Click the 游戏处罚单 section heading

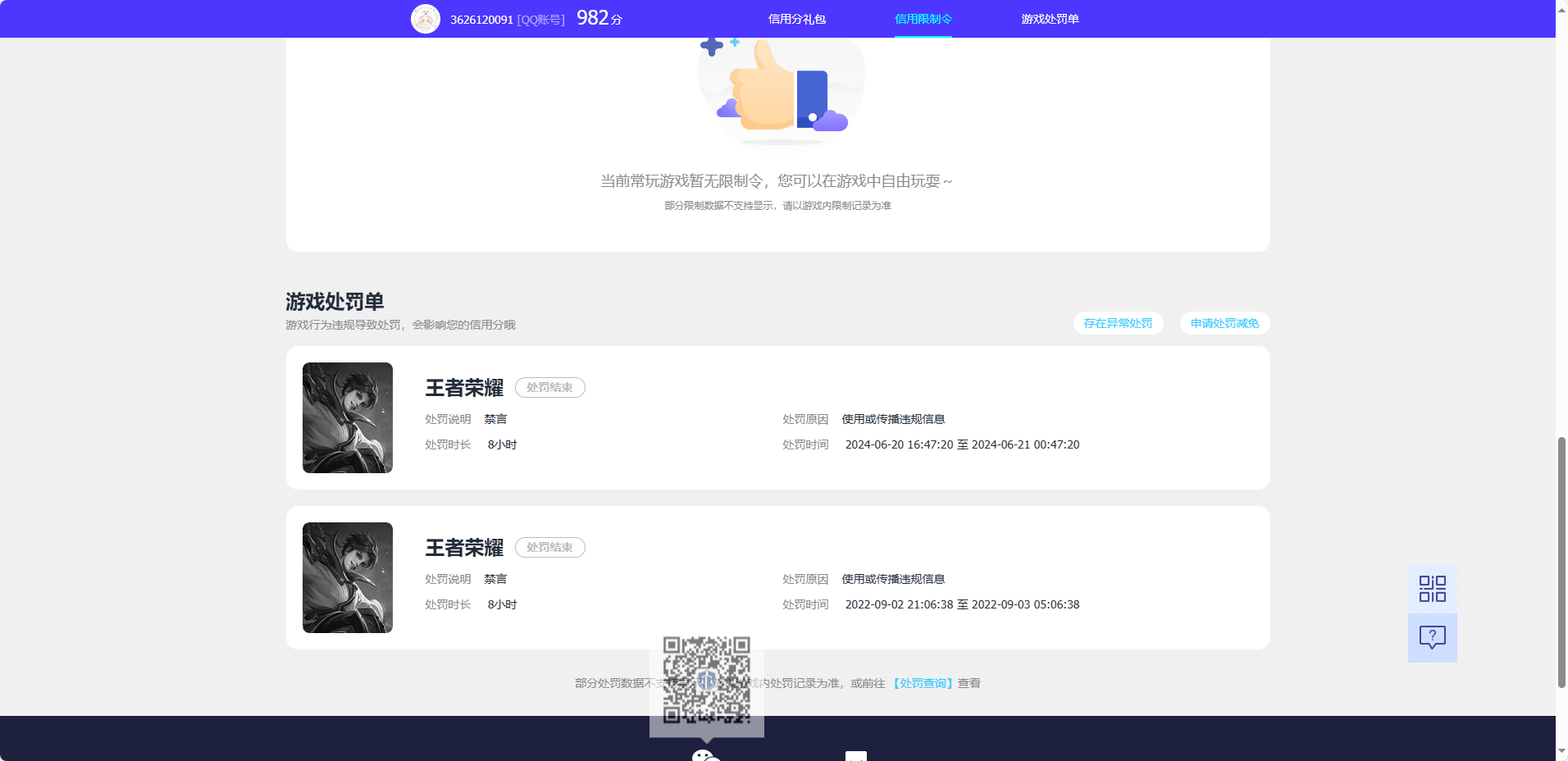[335, 301]
